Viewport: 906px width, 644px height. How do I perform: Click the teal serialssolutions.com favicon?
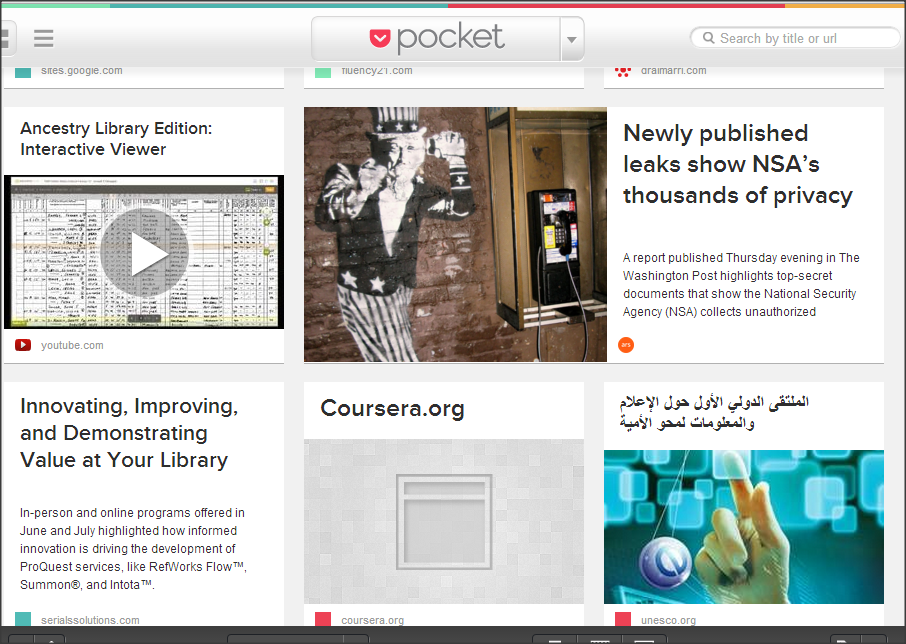coord(23,619)
